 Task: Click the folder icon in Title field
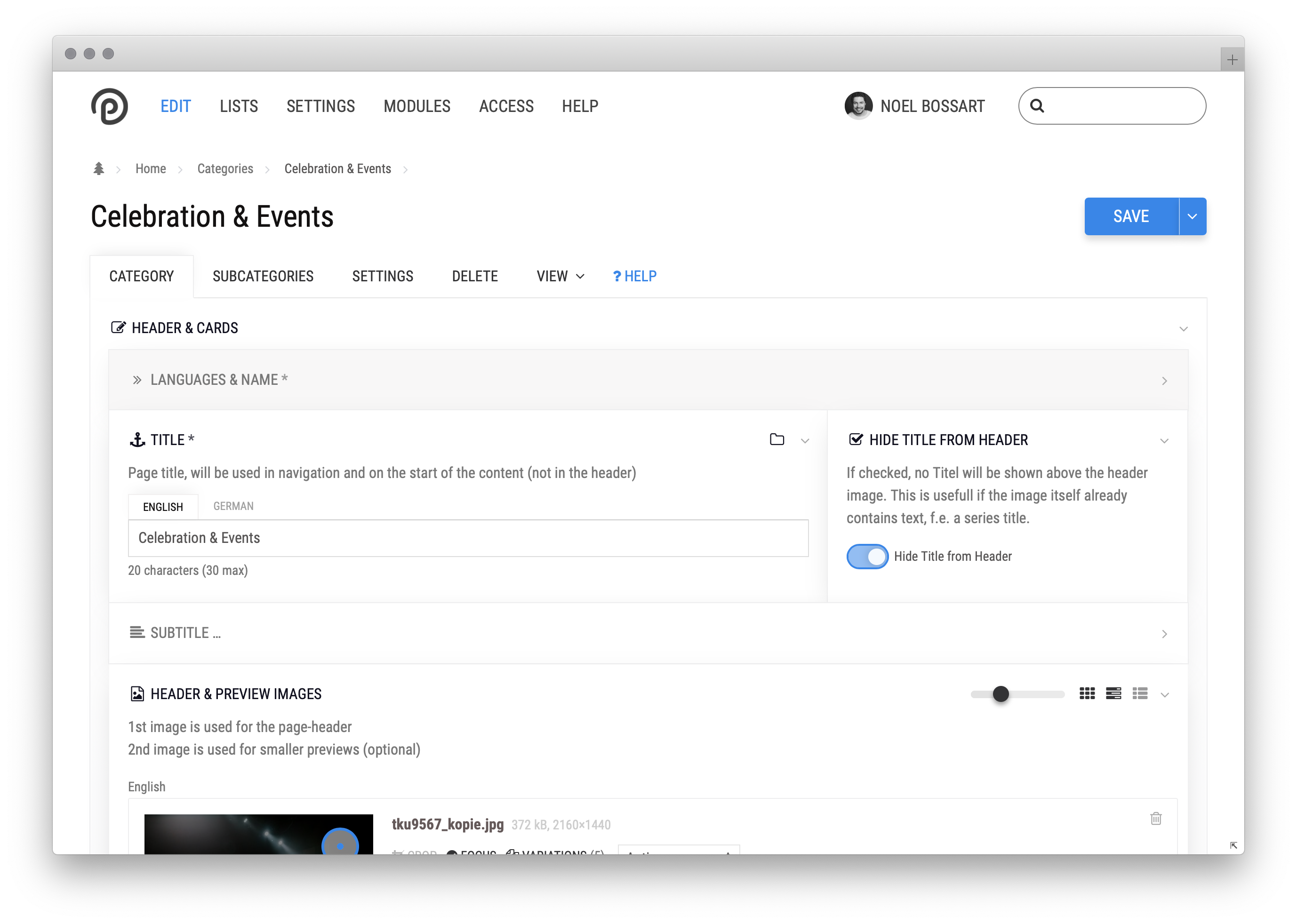coord(777,439)
